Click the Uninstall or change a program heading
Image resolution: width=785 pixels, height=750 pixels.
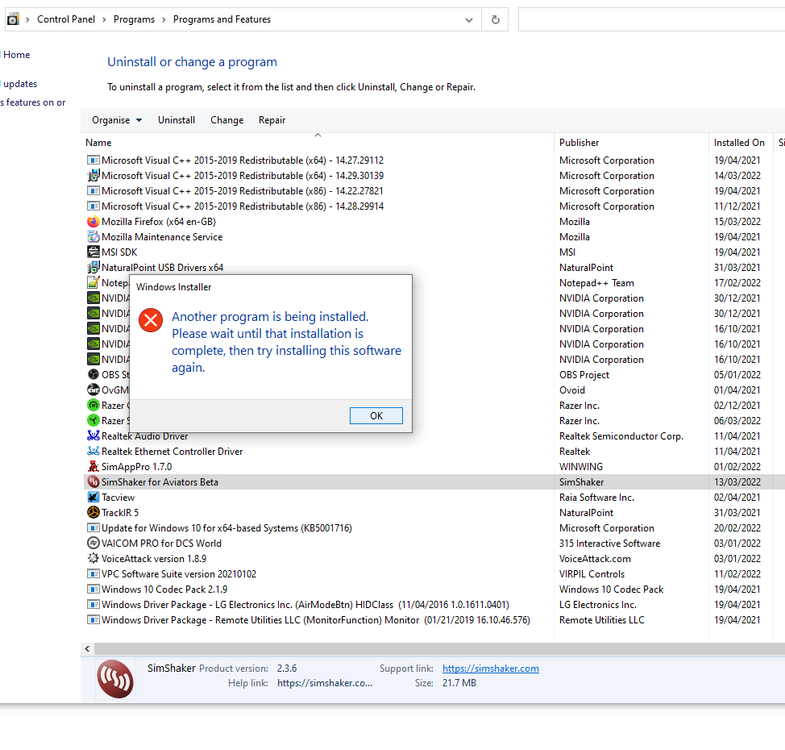(192, 62)
